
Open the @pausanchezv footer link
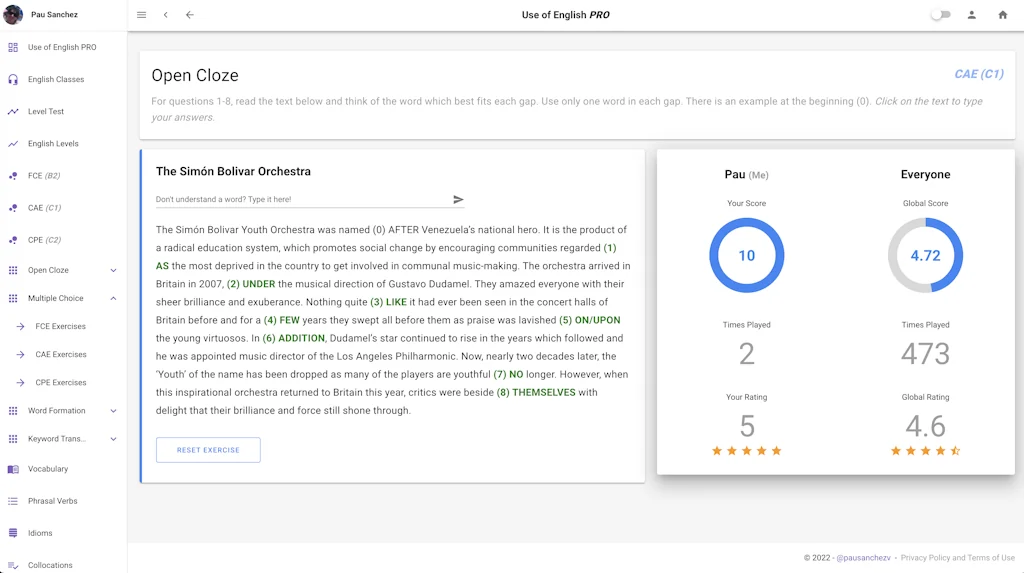click(x=863, y=557)
